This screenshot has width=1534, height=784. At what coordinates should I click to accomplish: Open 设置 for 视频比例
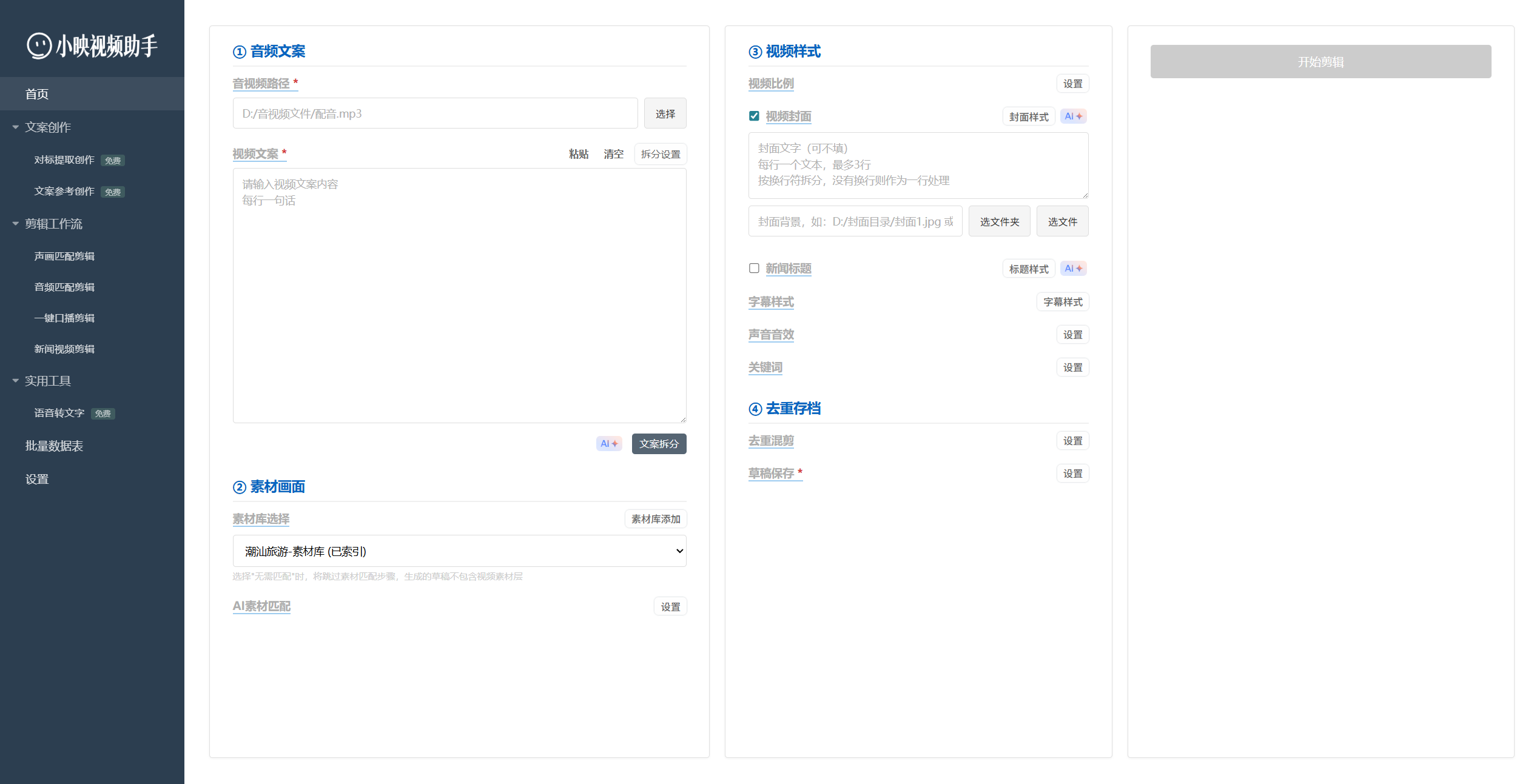point(1072,84)
